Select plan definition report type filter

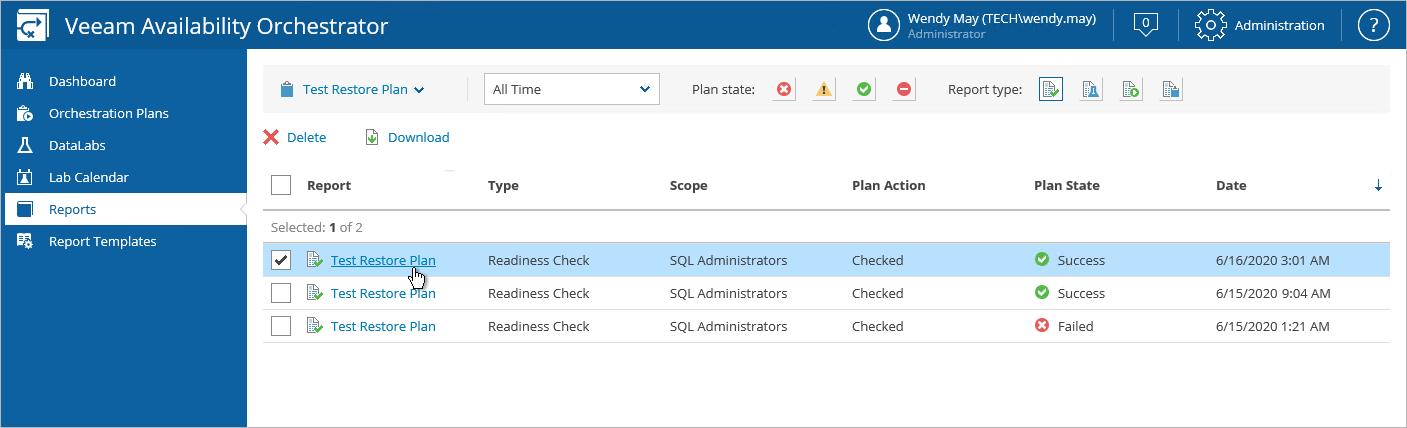[x=1171, y=90]
